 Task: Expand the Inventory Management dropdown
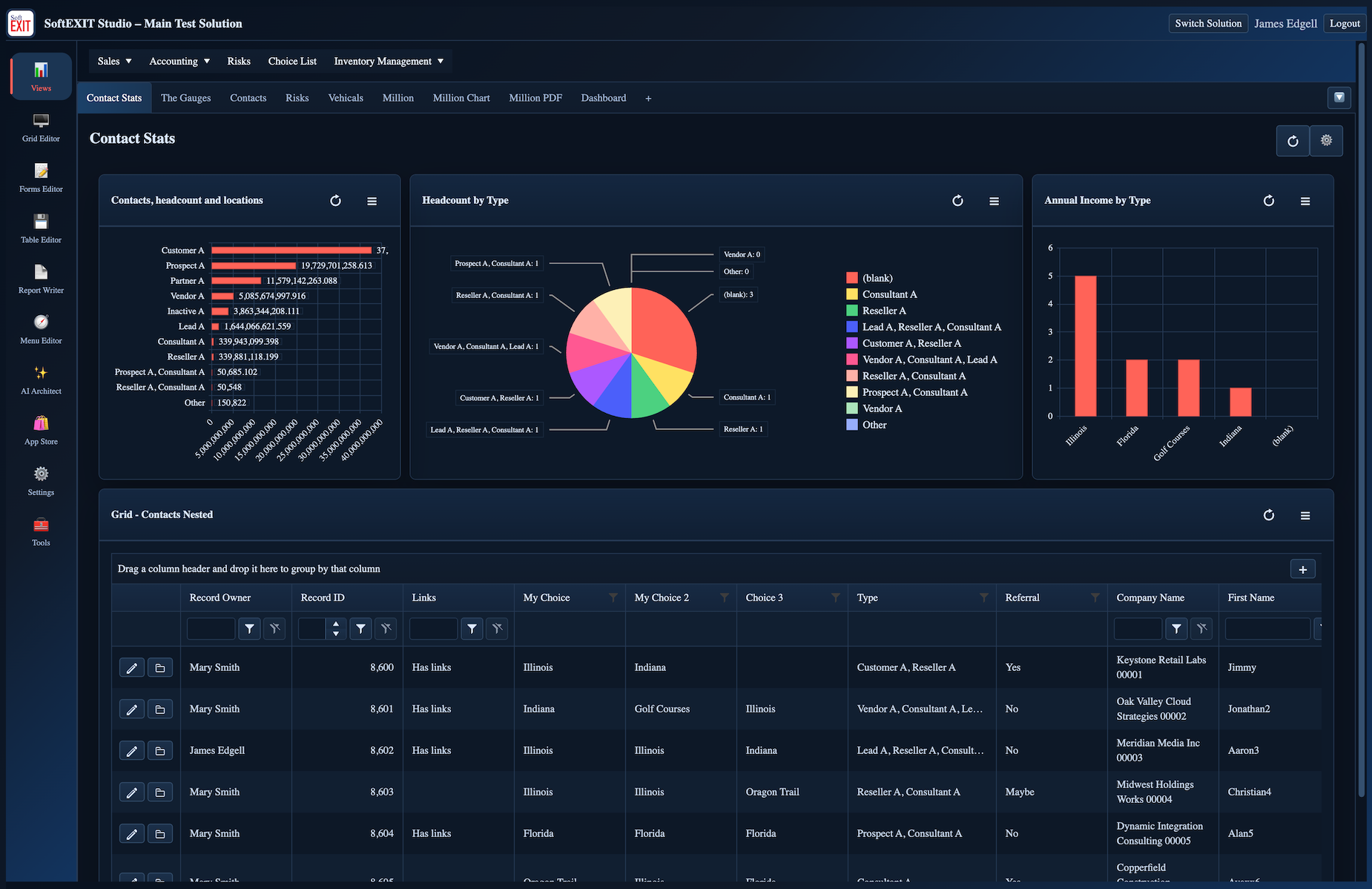[389, 61]
